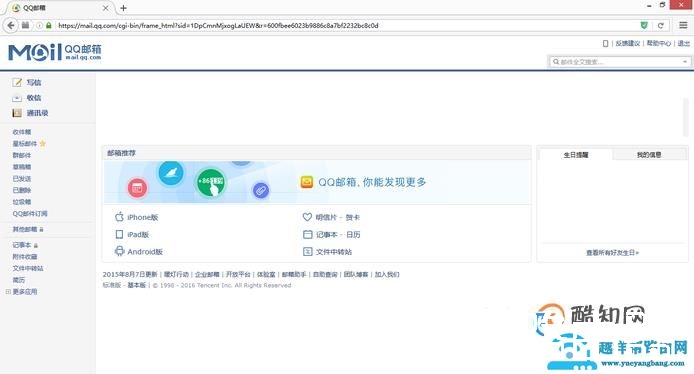Click the blue bird circle in banner

click(171, 174)
